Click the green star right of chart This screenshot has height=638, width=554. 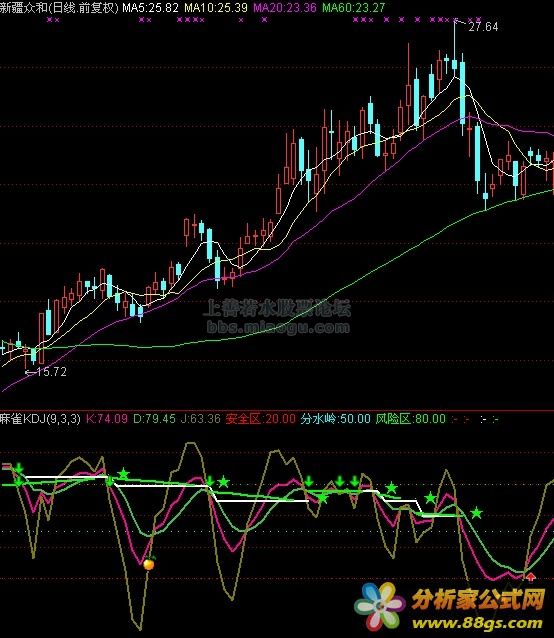tap(476, 513)
